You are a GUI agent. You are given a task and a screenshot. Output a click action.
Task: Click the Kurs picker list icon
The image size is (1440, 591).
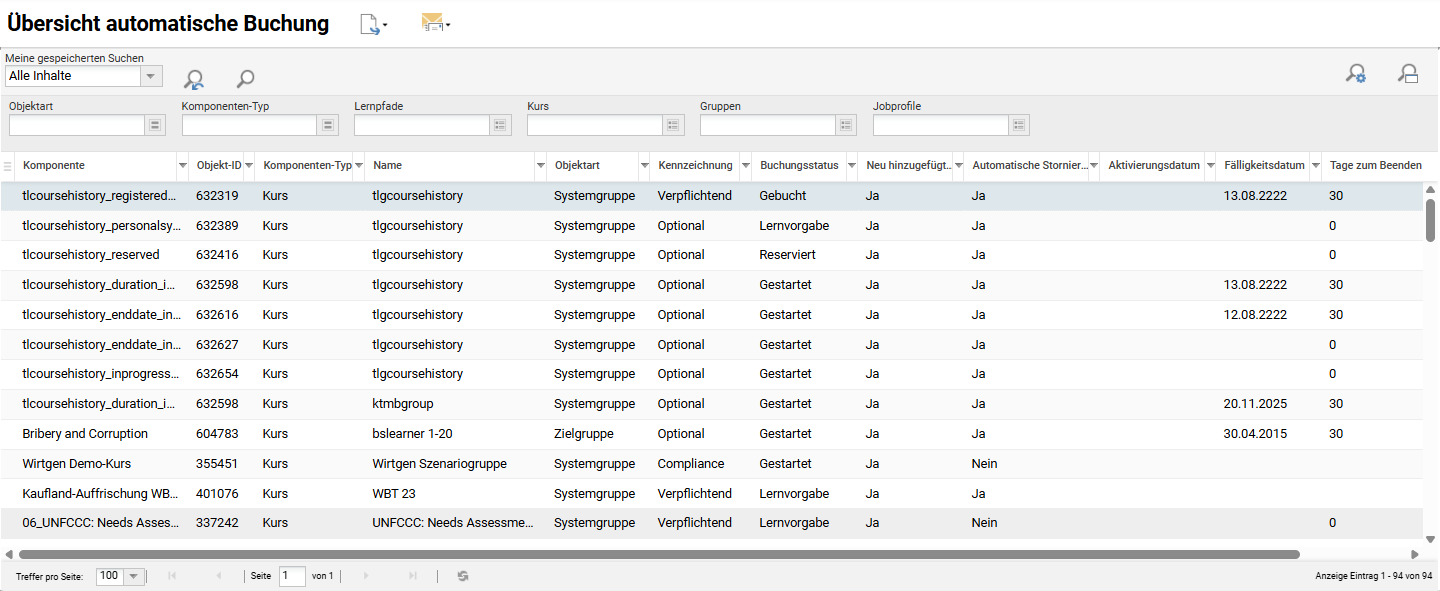673,125
